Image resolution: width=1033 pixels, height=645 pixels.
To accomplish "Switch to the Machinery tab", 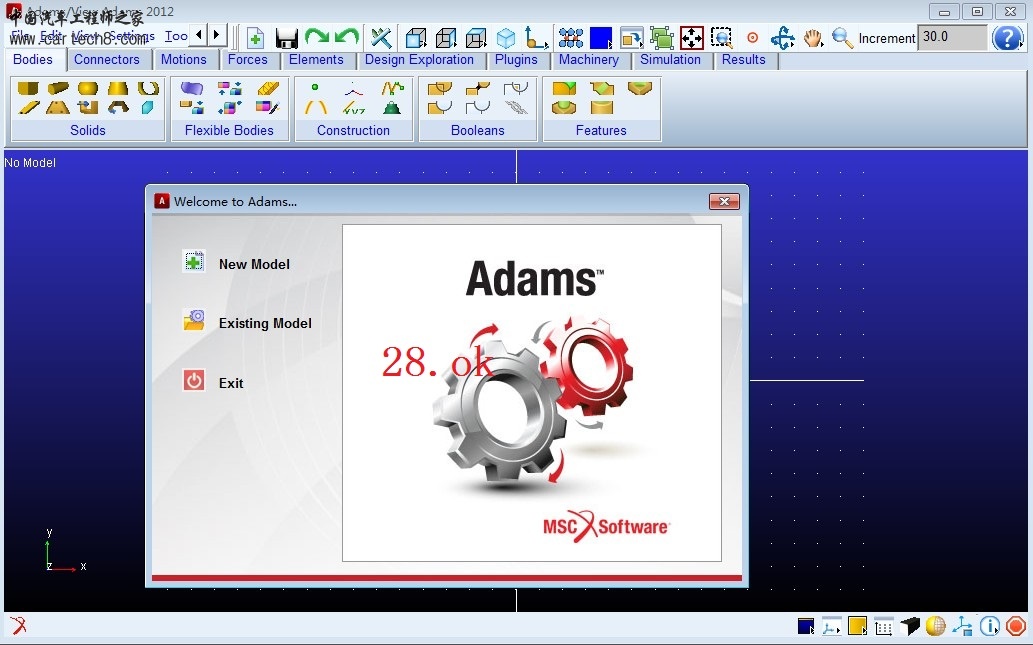I will [589, 59].
